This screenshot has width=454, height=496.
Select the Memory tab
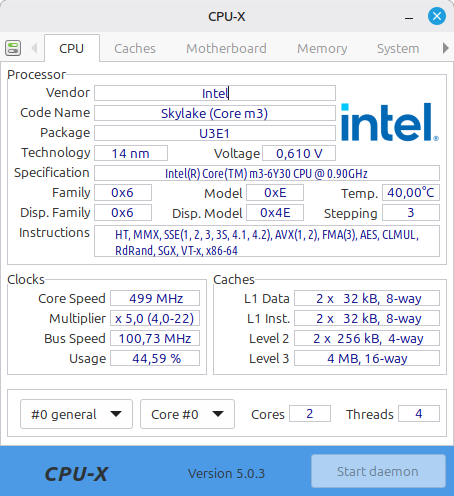point(322,49)
